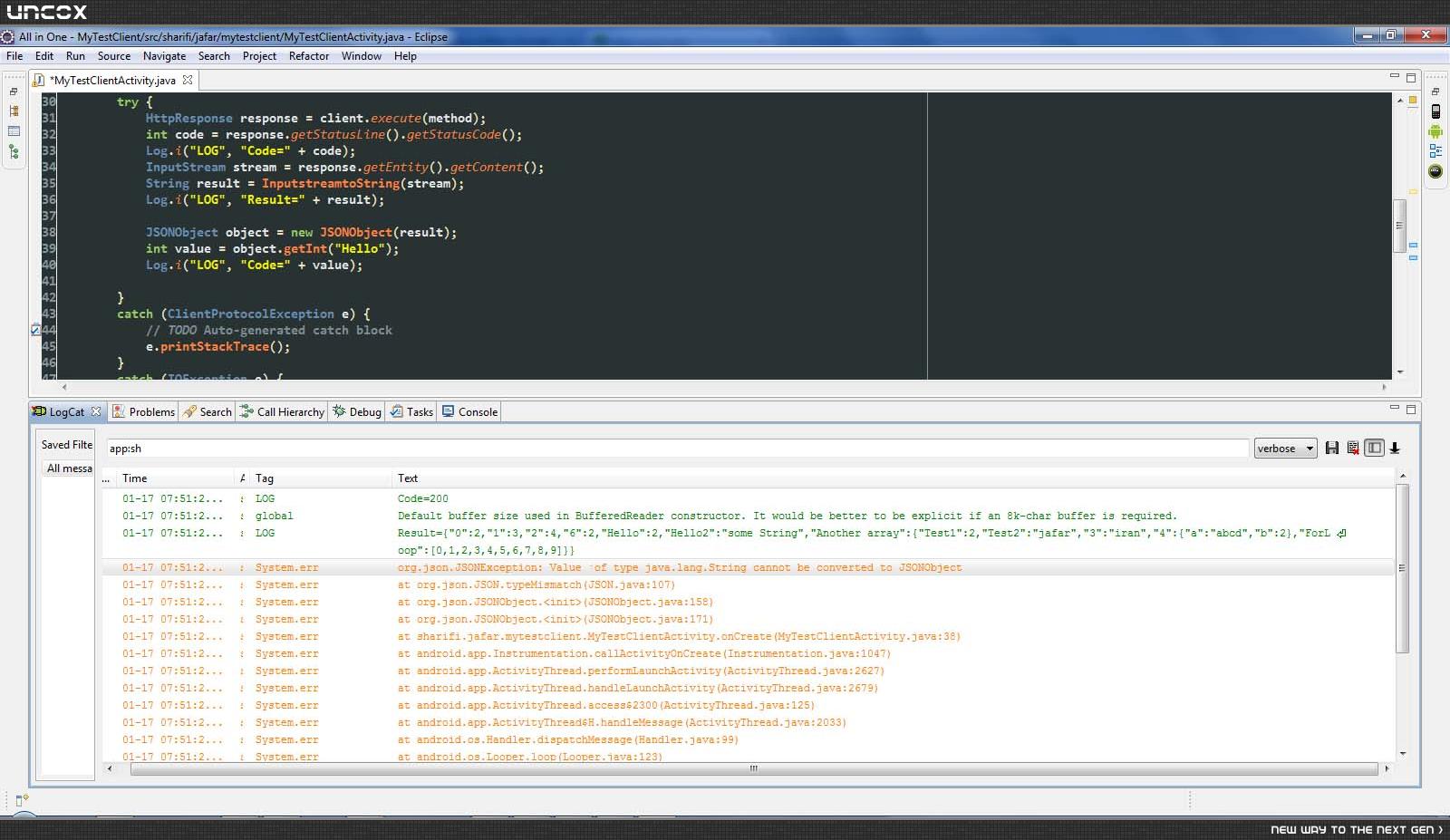This screenshot has width=1450, height=840.
Task: Select the MyTestClientActivity.onCreate stack trace row
Action: pos(748,636)
